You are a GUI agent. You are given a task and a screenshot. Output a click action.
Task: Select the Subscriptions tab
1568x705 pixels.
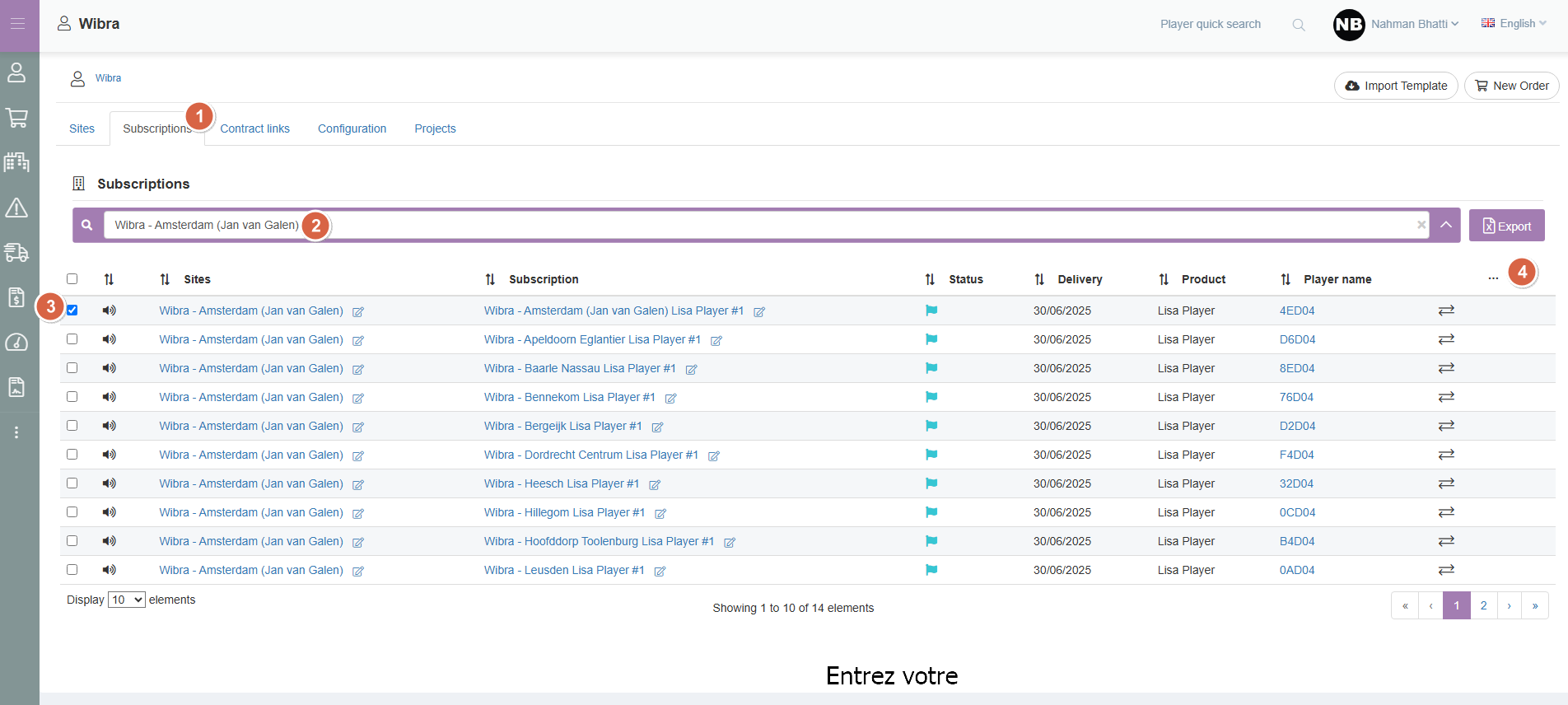click(x=157, y=128)
